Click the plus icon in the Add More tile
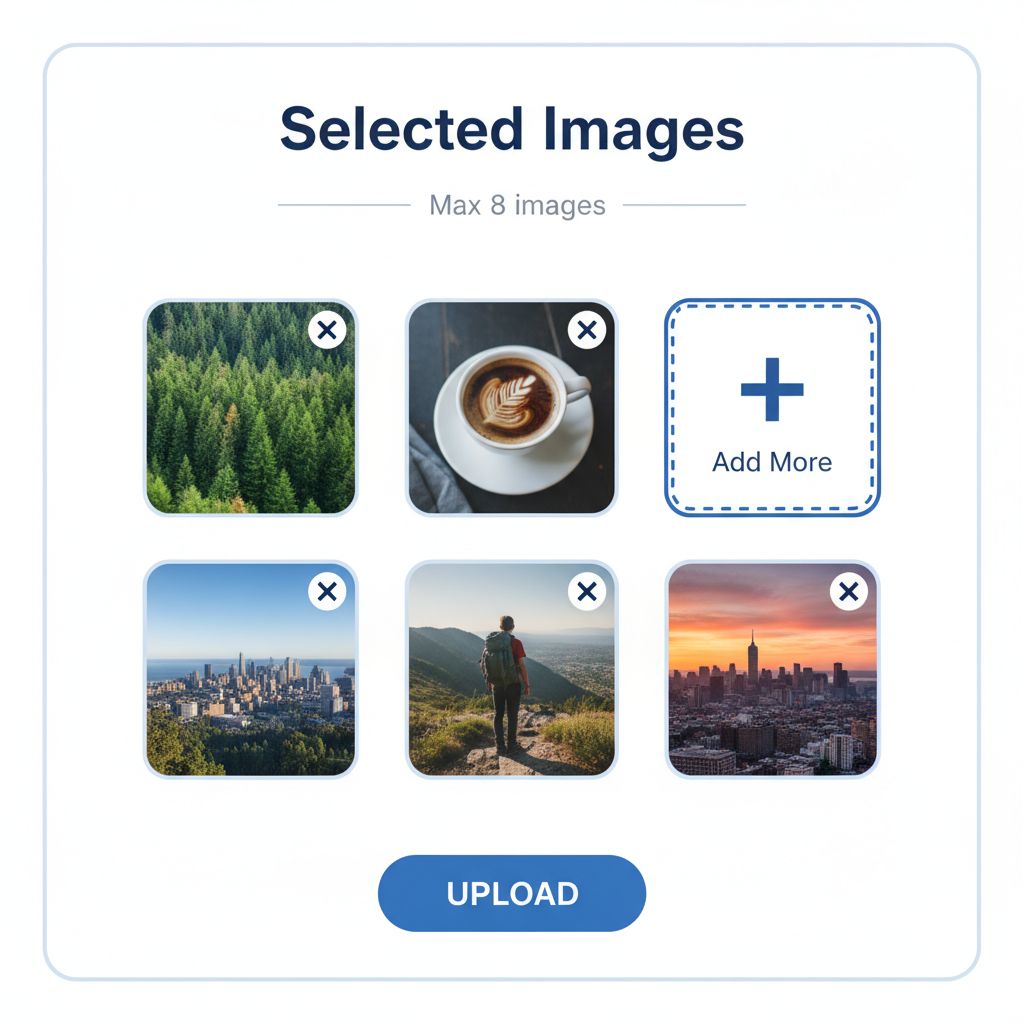 pyautogui.click(x=770, y=390)
